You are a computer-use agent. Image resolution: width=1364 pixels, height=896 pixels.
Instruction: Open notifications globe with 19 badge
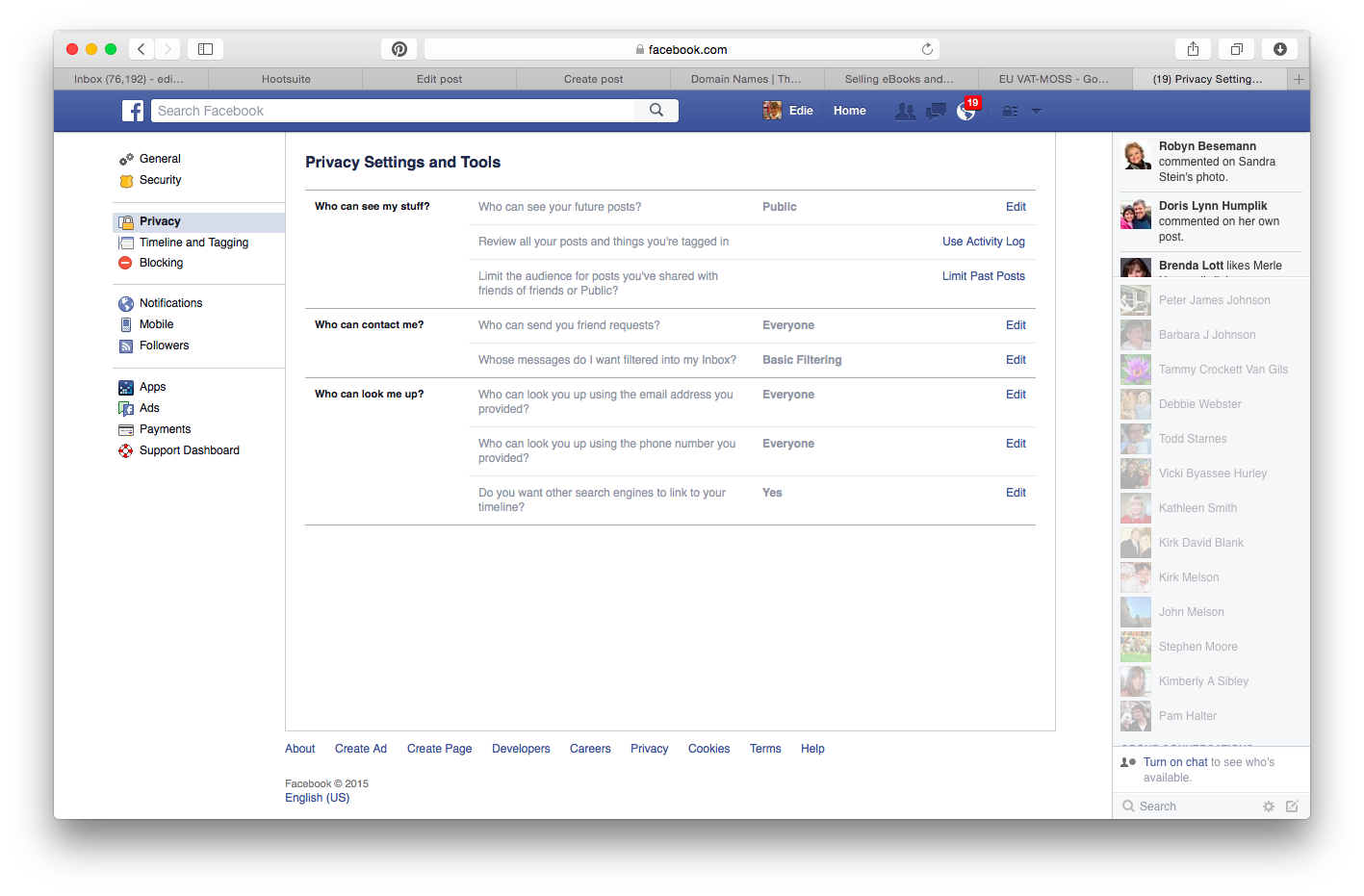966,111
